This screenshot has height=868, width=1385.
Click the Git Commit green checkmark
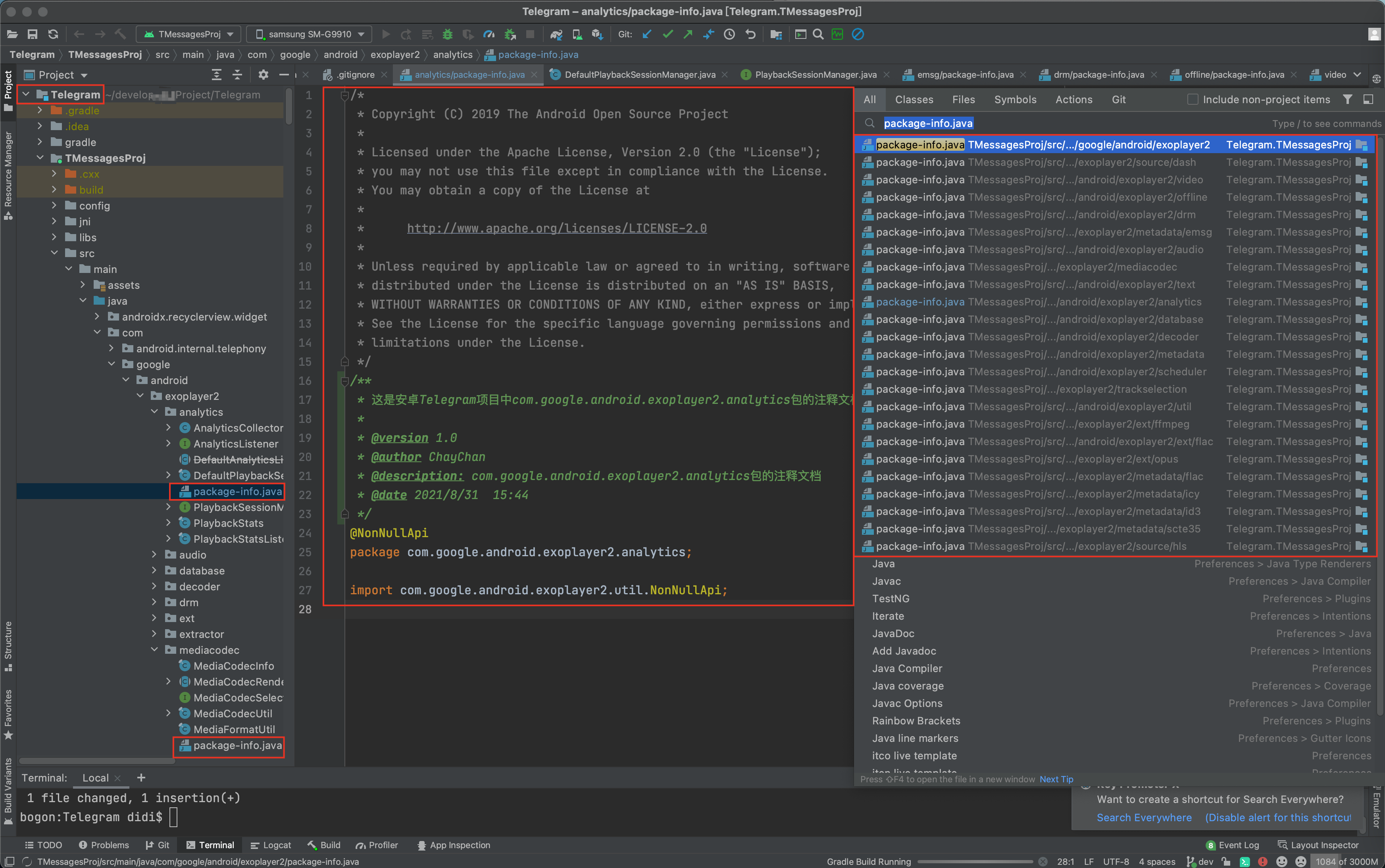pos(667,35)
